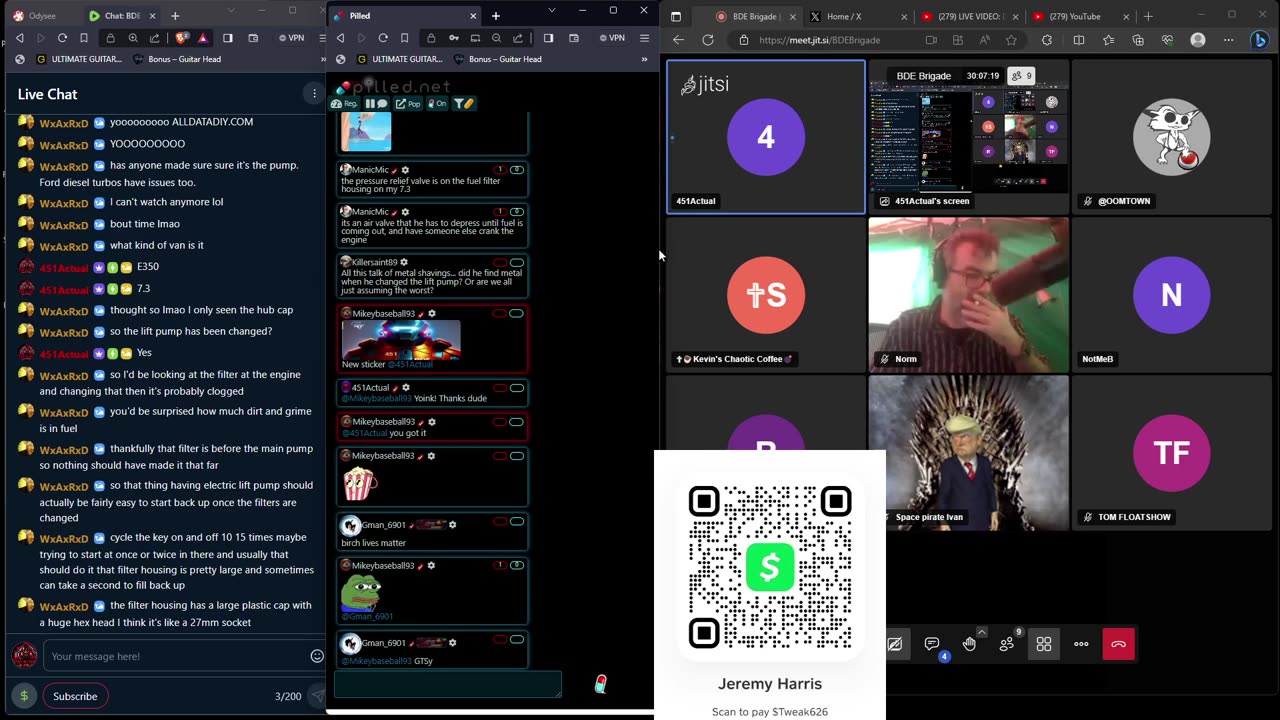Toggle VPN in the chat window
Viewport: 1280px width, 720px height.
click(291, 38)
